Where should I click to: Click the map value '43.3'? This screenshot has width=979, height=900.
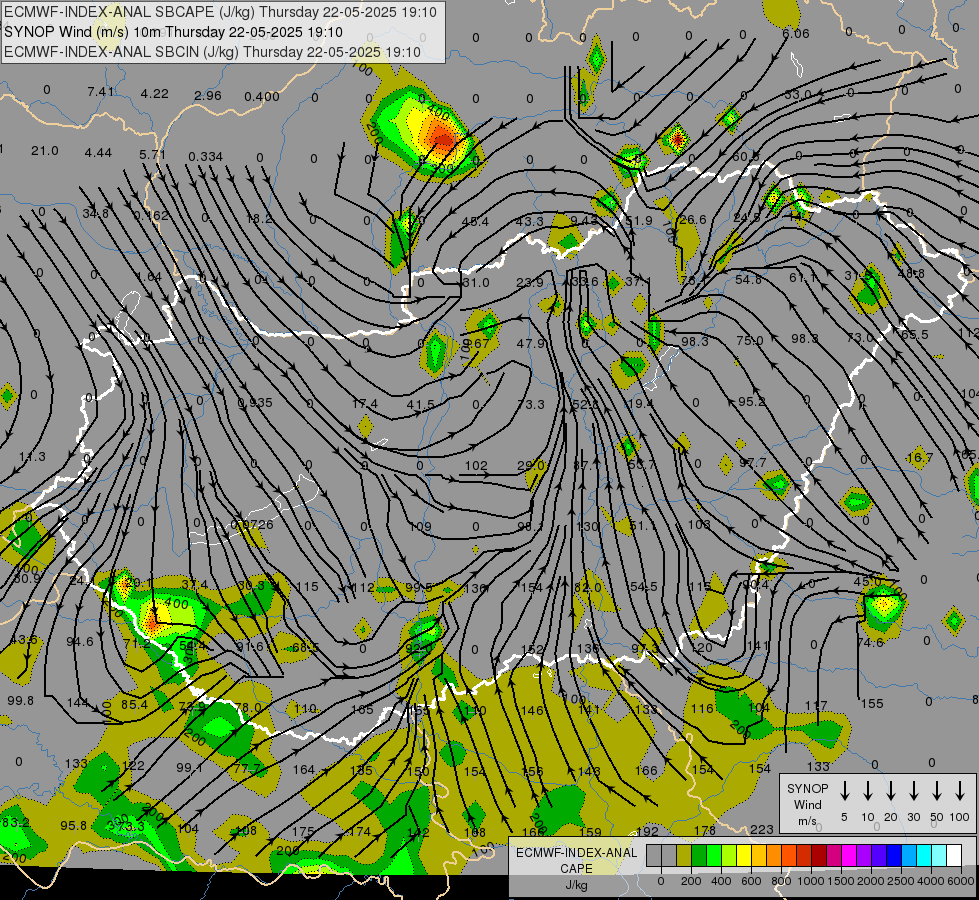click(x=529, y=222)
